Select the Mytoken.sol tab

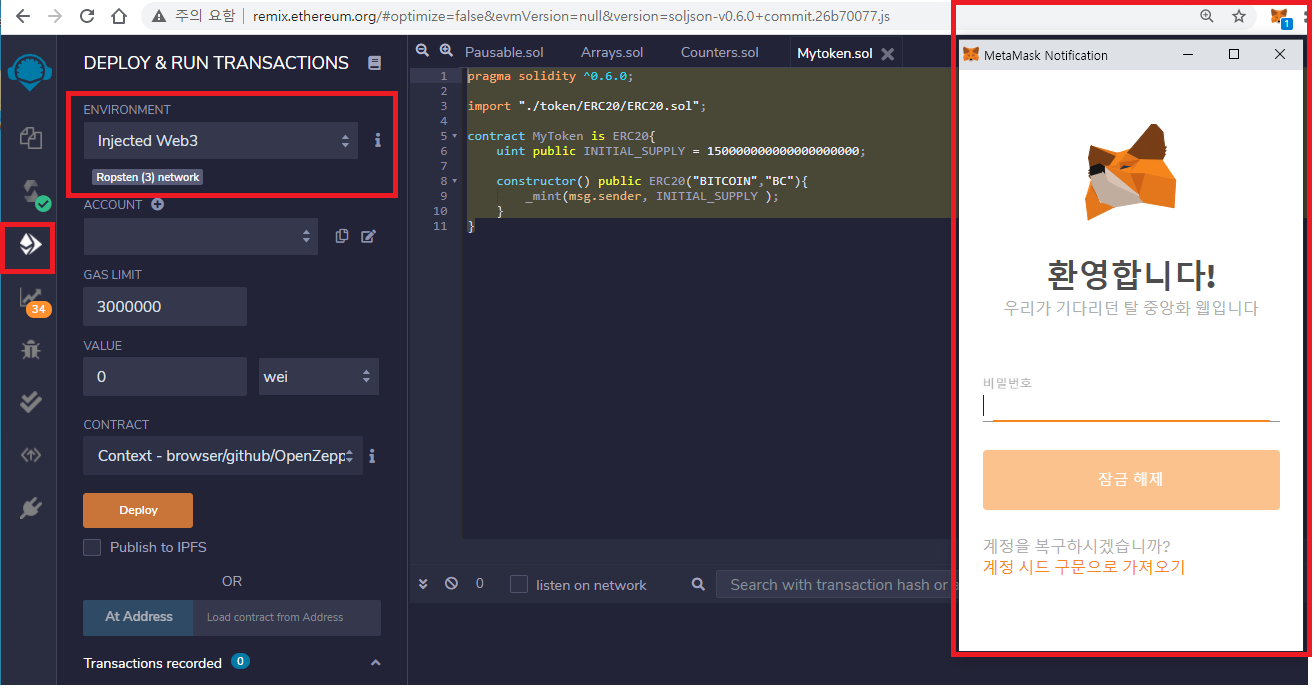(x=835, y=54)
